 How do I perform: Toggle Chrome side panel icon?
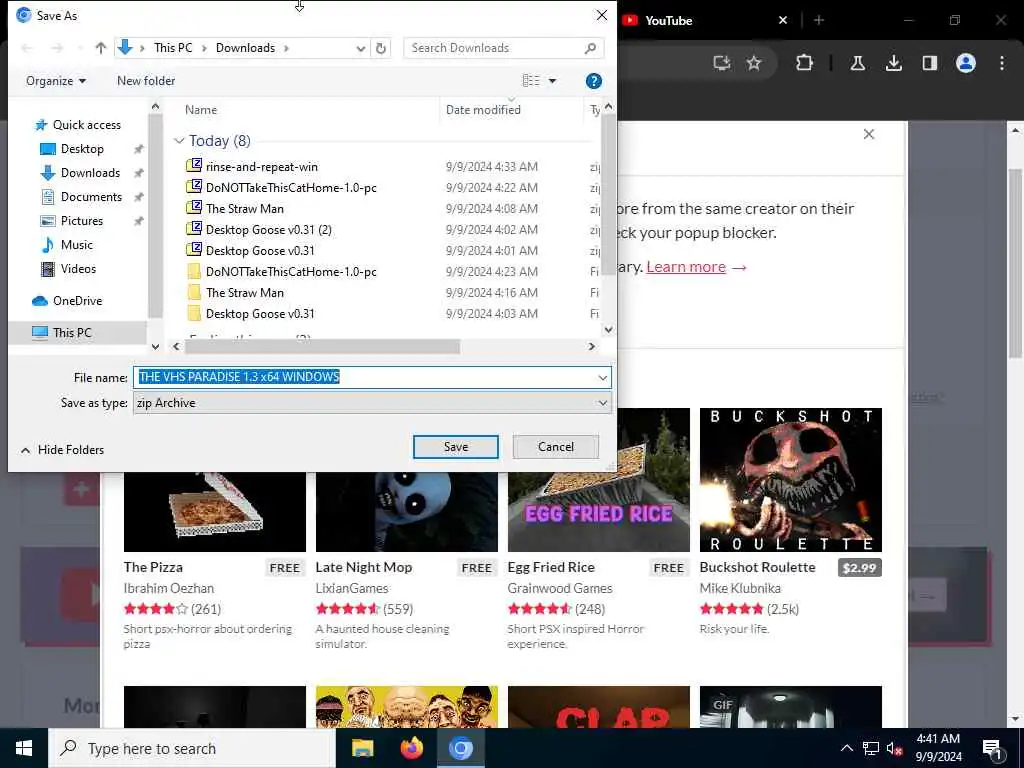[x=930, y=63]
